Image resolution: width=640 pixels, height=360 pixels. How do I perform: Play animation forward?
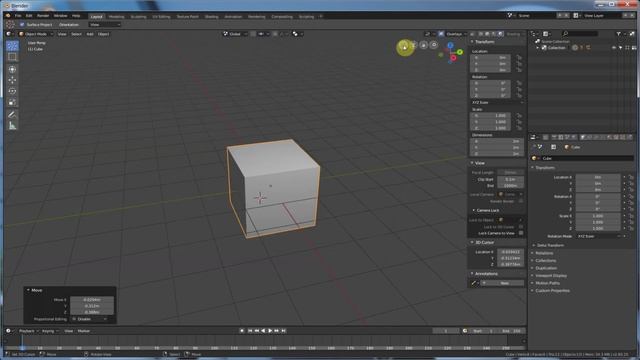pos(270,331)
